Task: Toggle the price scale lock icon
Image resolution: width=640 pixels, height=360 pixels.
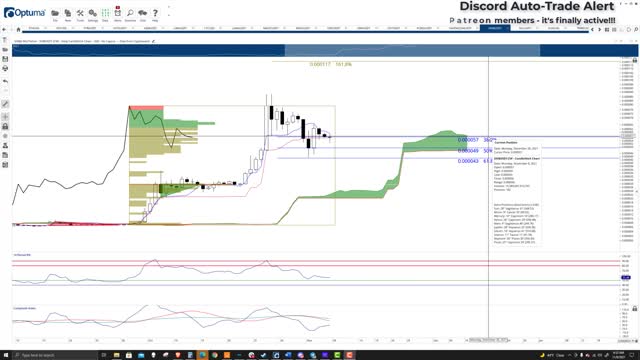Action: pyautogui.click(x=635, y=60)
